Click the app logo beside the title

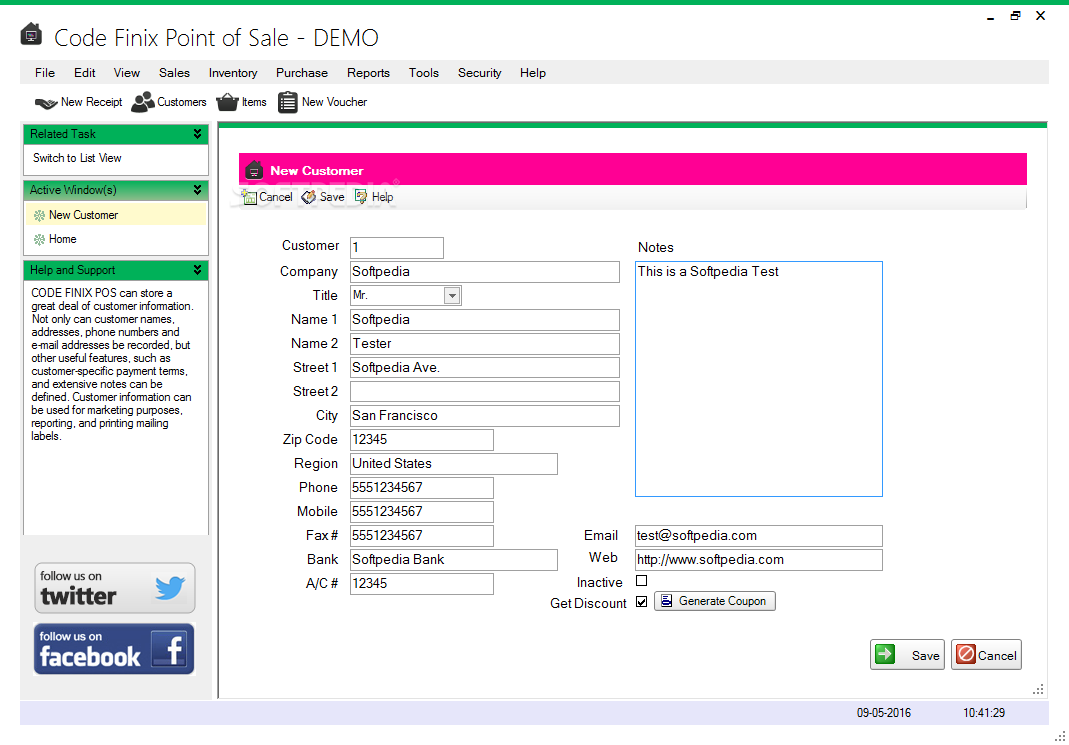pos(31,34)
